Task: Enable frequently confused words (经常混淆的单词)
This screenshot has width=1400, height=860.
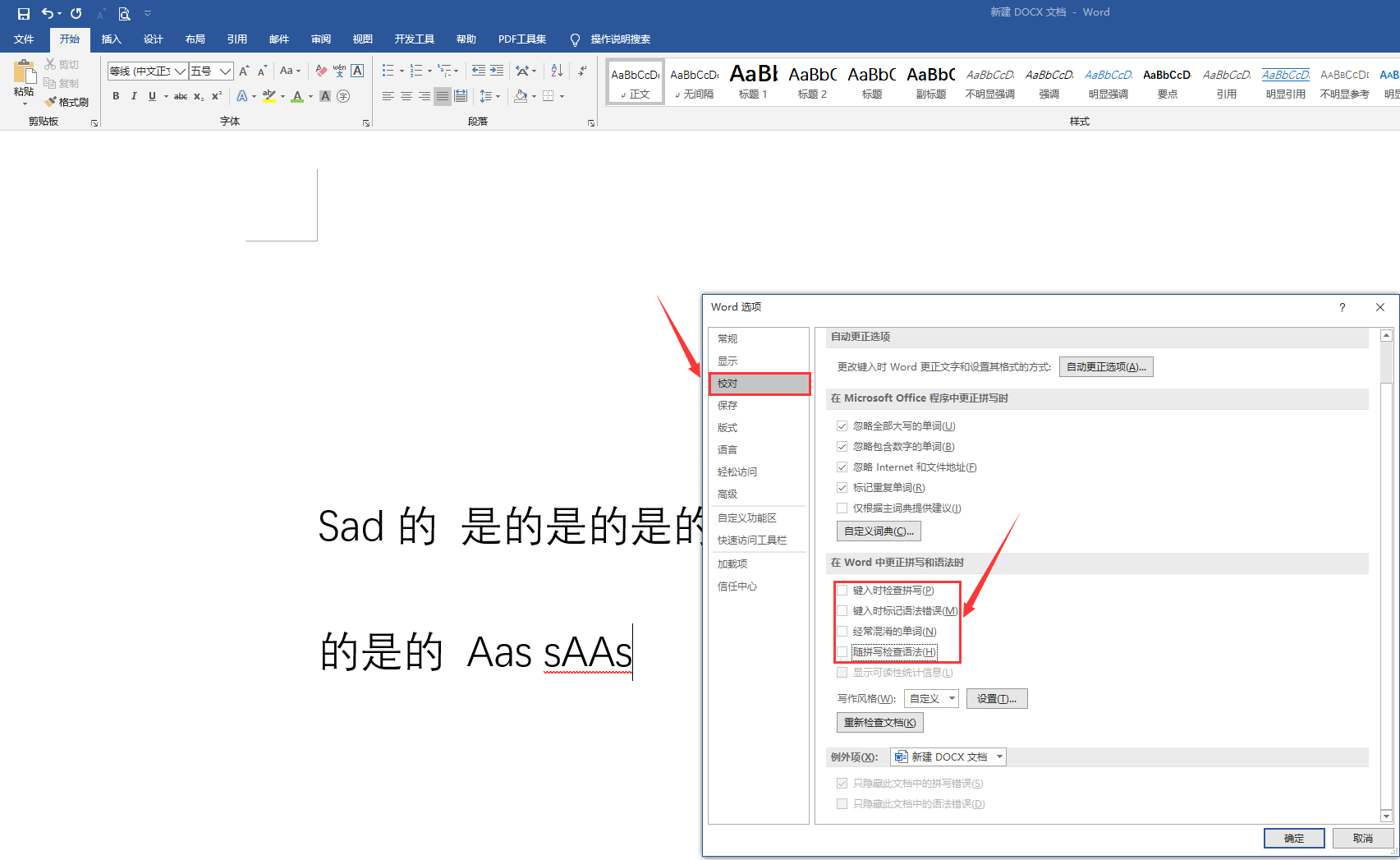Action: 842,631
